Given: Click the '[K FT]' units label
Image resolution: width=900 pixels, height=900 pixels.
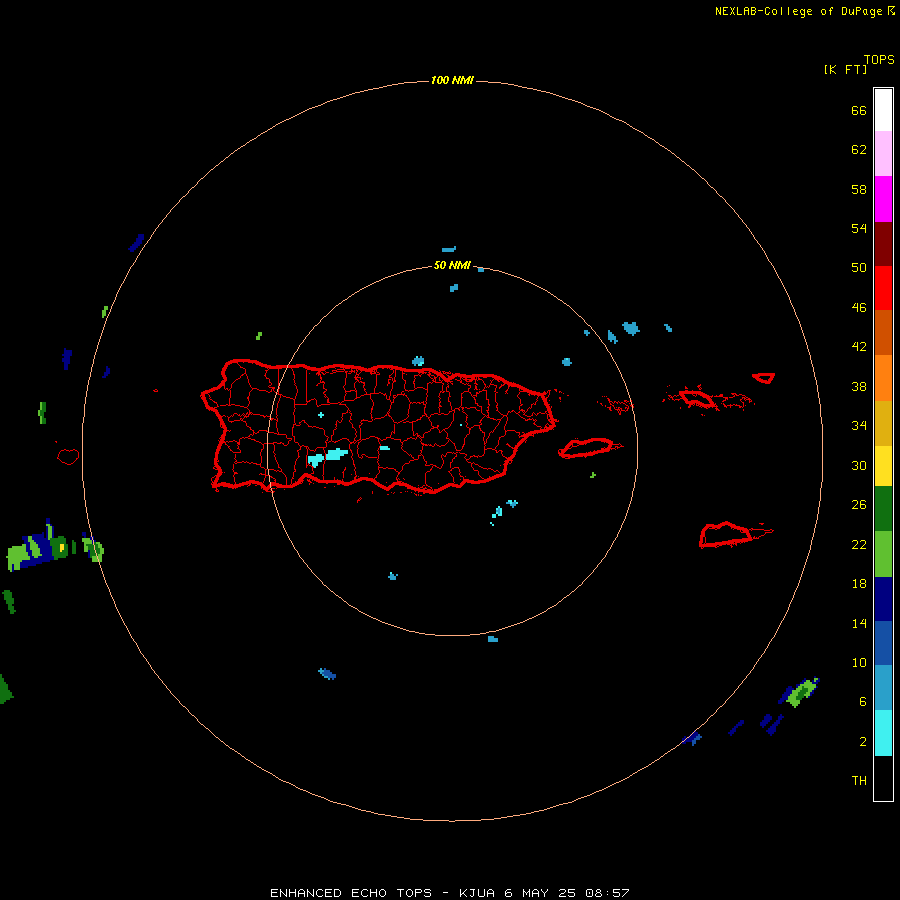Looking at the screenshot, I should 845,69.
